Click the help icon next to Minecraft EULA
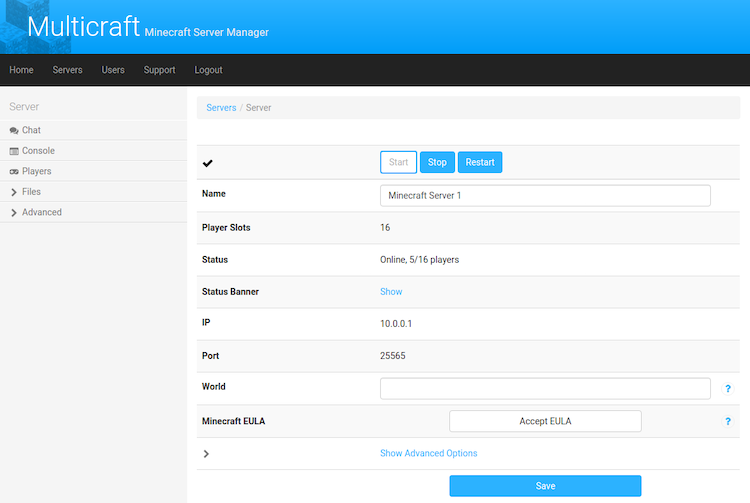Screen dimensions: 750x503 coord(728,421)
